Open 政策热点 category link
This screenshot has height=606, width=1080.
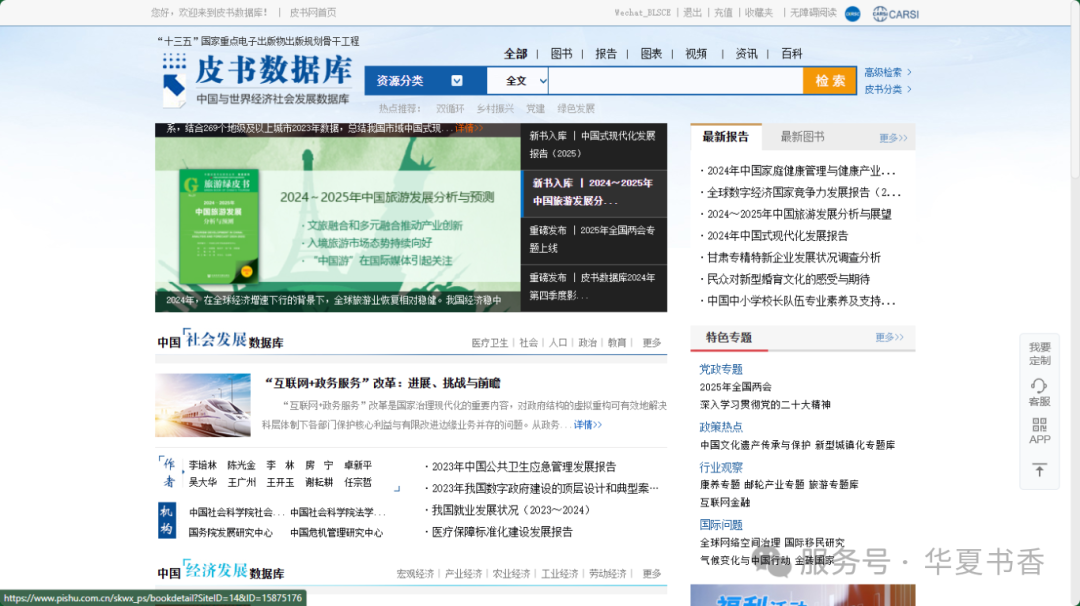click(721, 427)
